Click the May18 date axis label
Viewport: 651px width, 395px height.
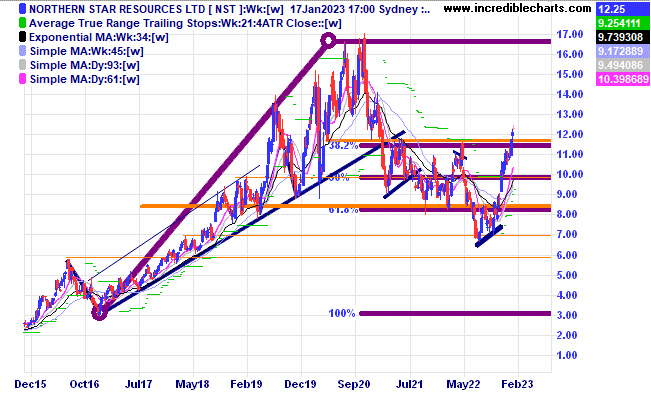click(x=192, y=384)
